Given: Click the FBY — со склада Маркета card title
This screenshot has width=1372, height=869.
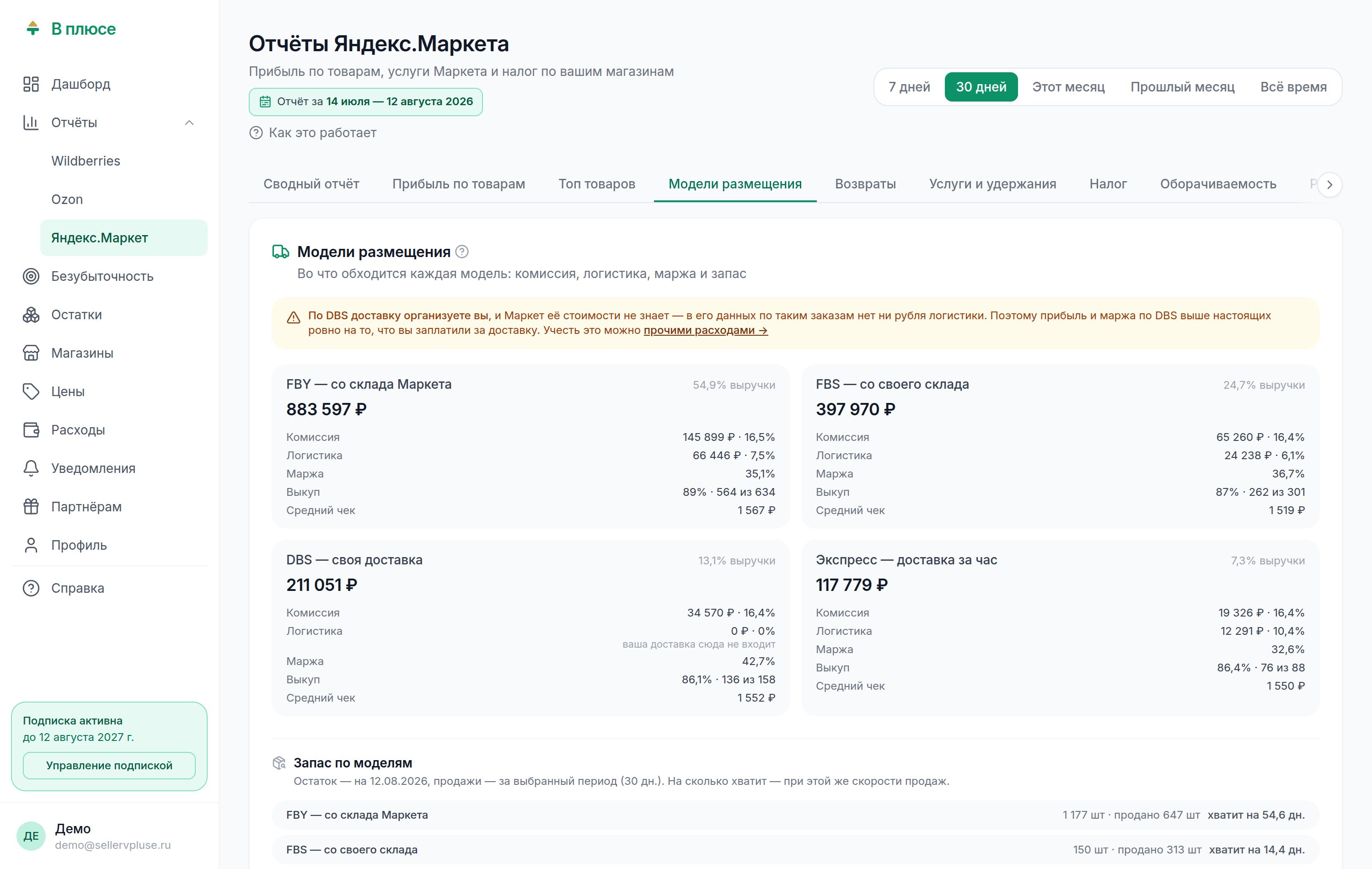Looking at the screenshot, I should tap(369, 384).
